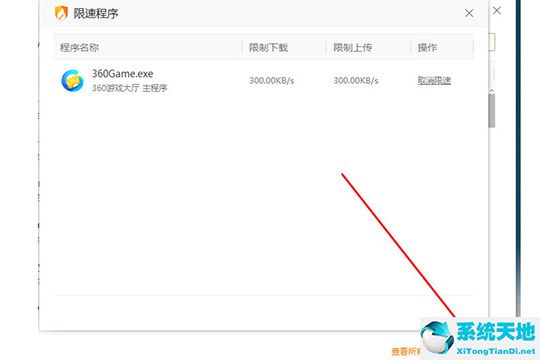Click the 300.00KB/s download limit value
The image size is (540, 360).
point(272,81)
